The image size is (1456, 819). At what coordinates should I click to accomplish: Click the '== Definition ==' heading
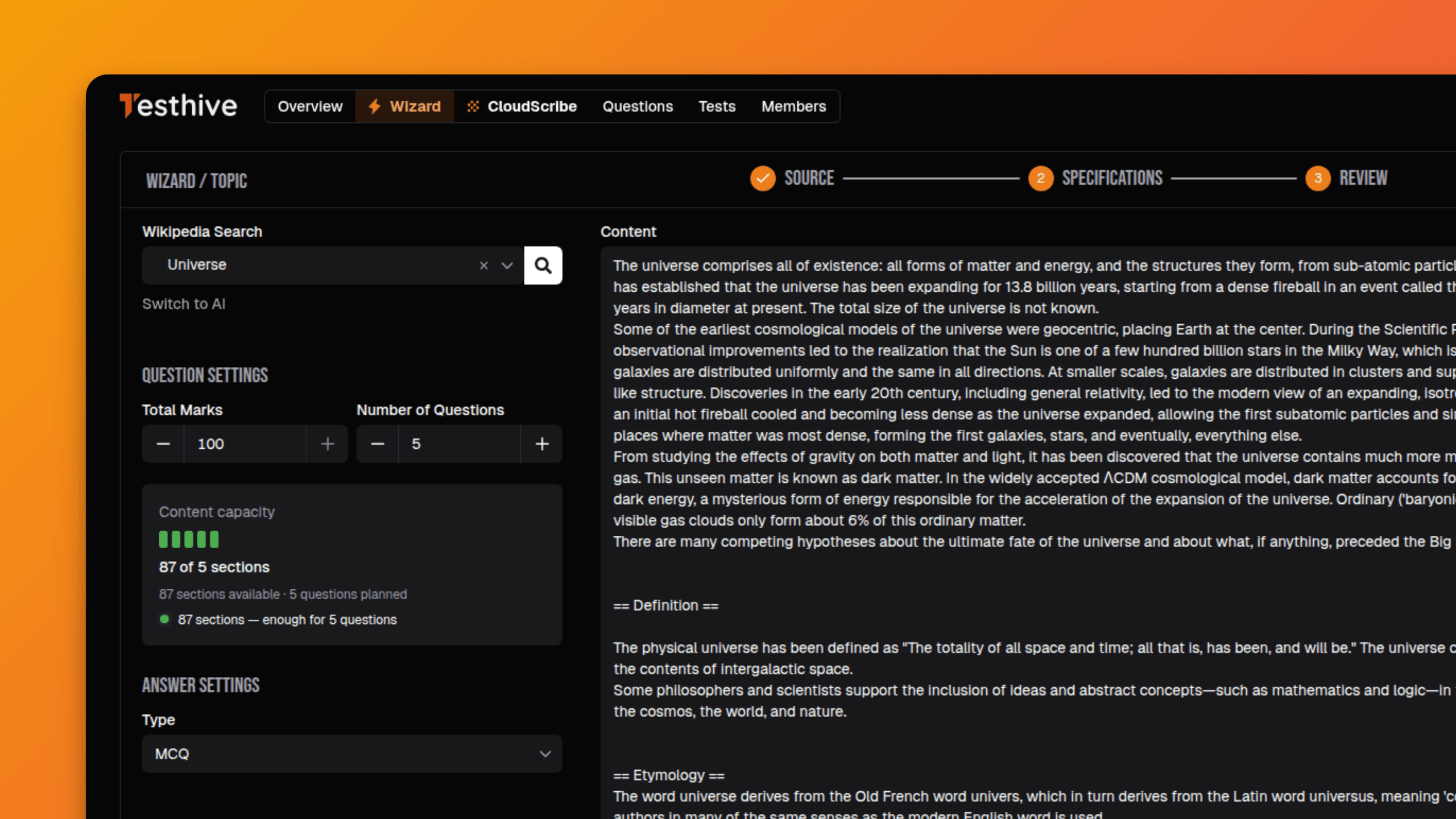[x=666, y=605]
